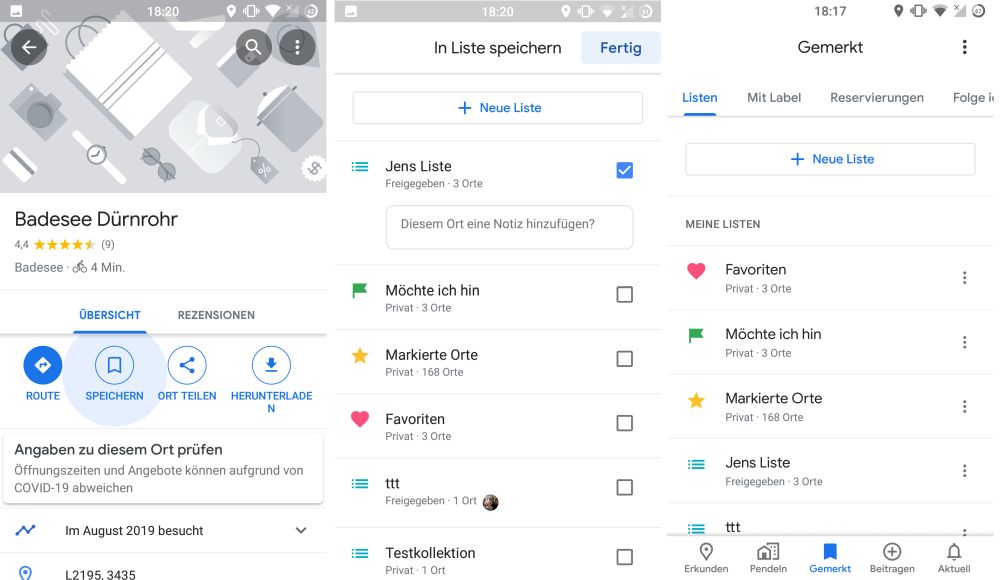Open overflow menu beside Gemerkt title
The height and width of the screenshot is (580, 1000).
pyautogui.click(x=964, y=47)
